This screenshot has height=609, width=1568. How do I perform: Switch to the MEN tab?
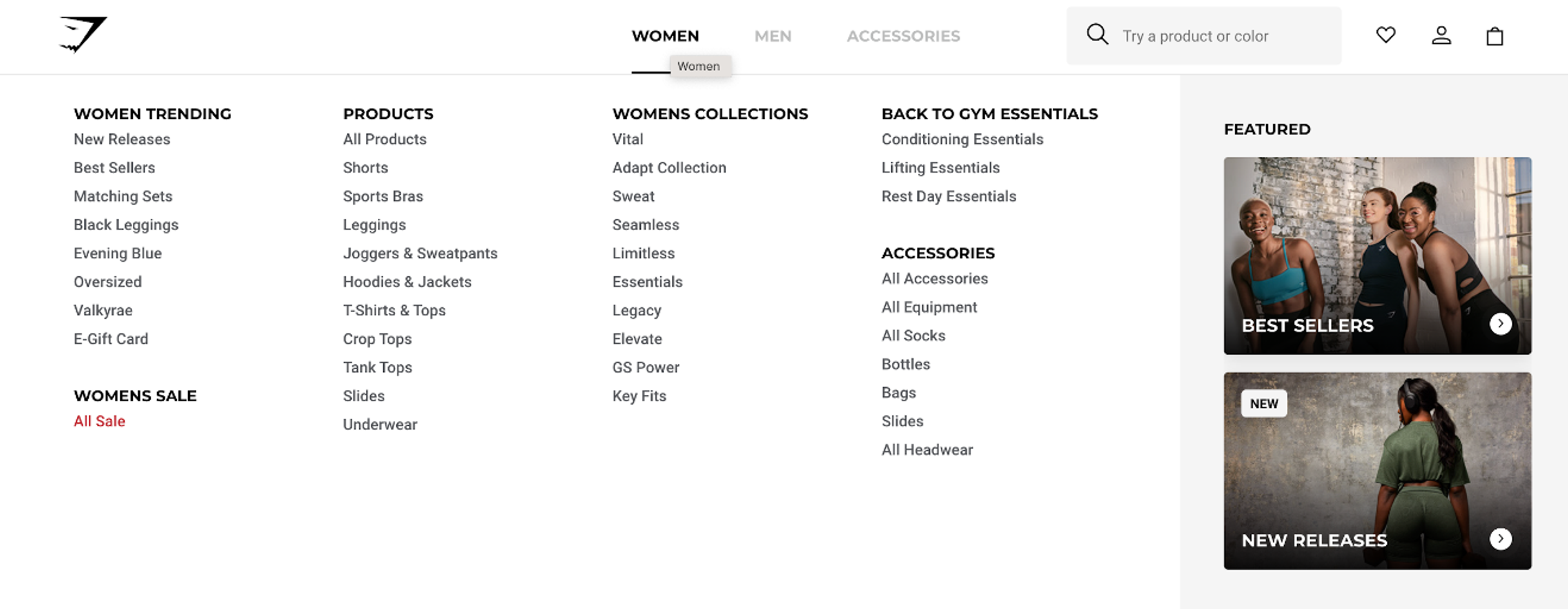point(773,36)
